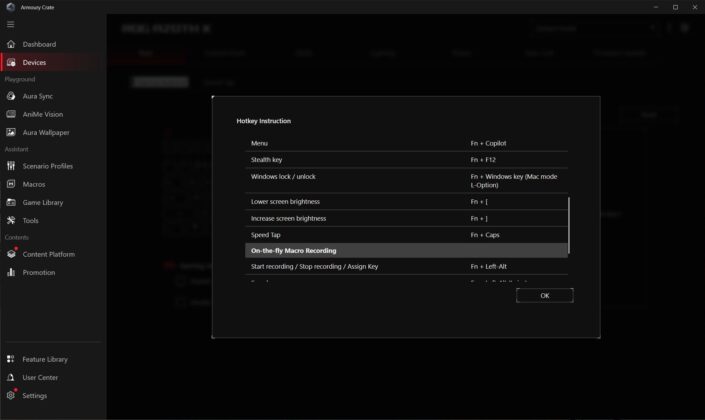Open the Promotion icon
Image resolution: width=705 pixels, height=420 pixels.
point(11,272)
